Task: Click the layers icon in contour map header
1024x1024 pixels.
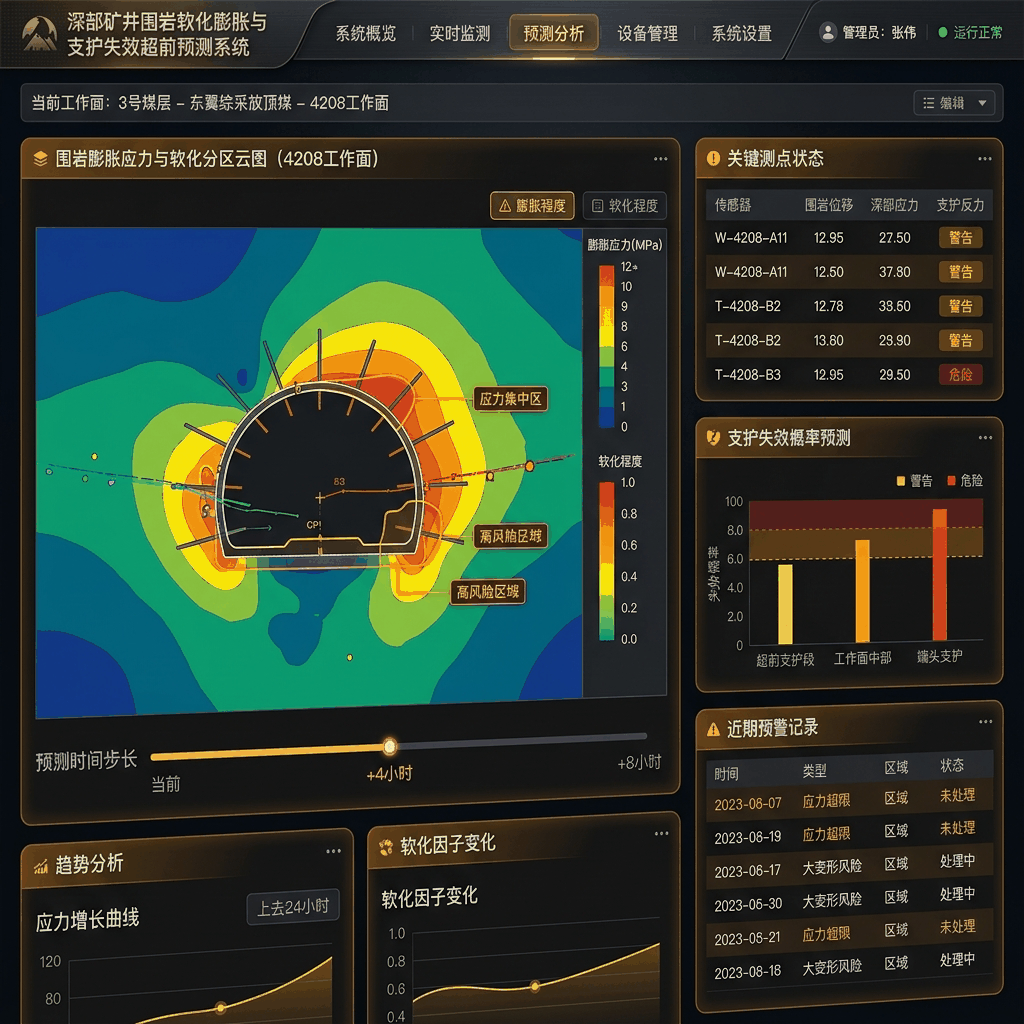Action: (40, 159)
